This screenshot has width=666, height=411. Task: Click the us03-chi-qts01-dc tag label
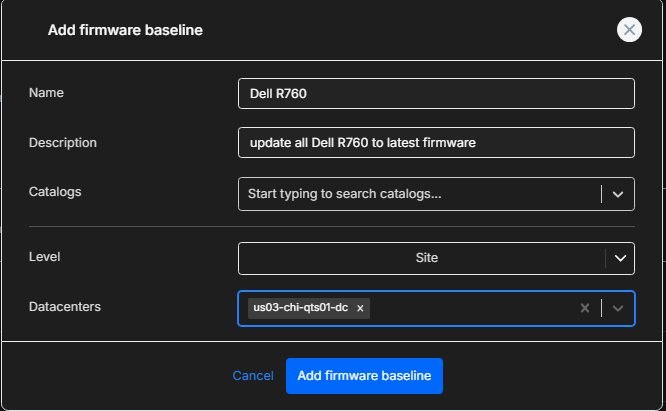tap(300, 308)
